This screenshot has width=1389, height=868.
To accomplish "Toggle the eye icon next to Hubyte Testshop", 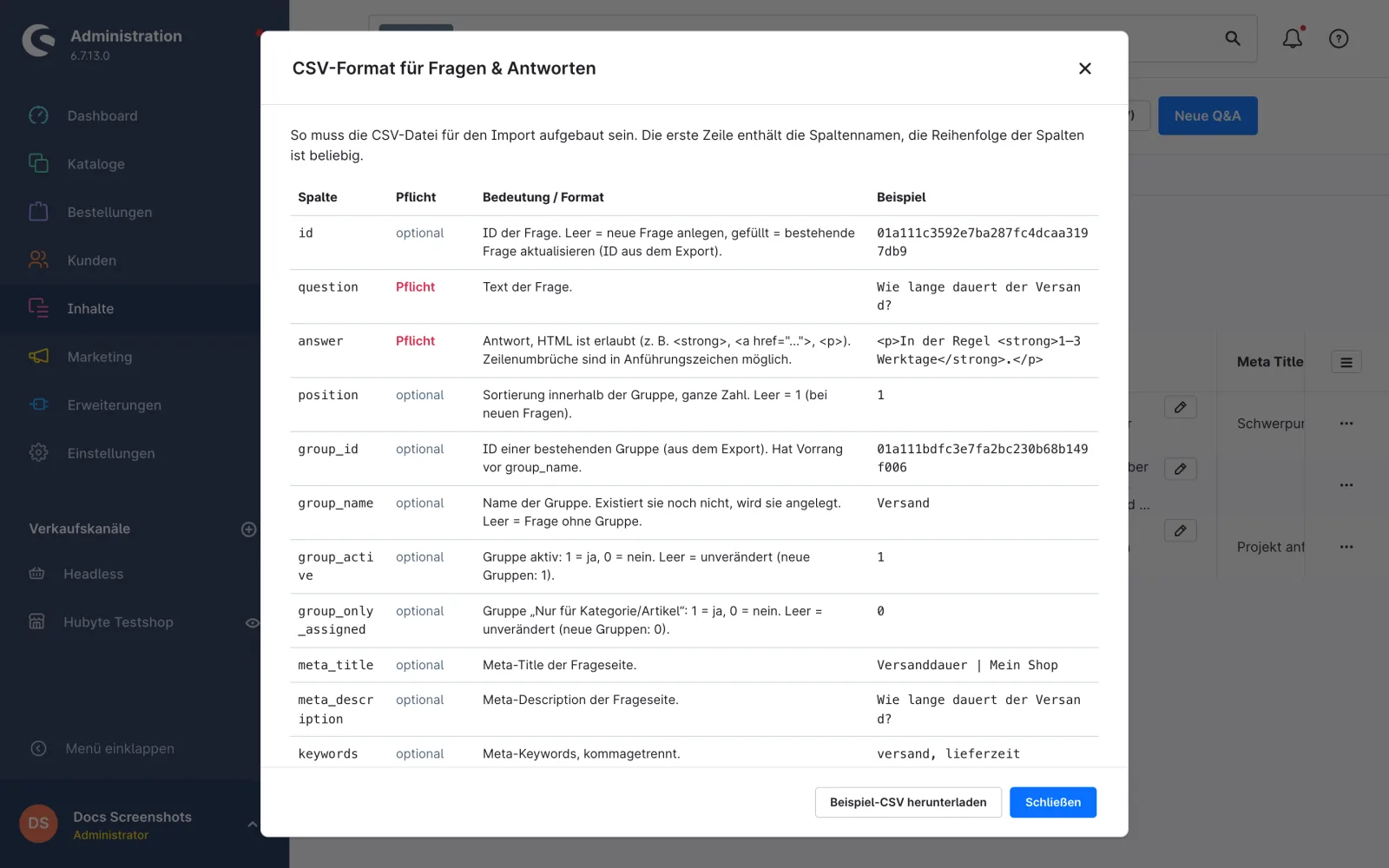I will point(252,622).
